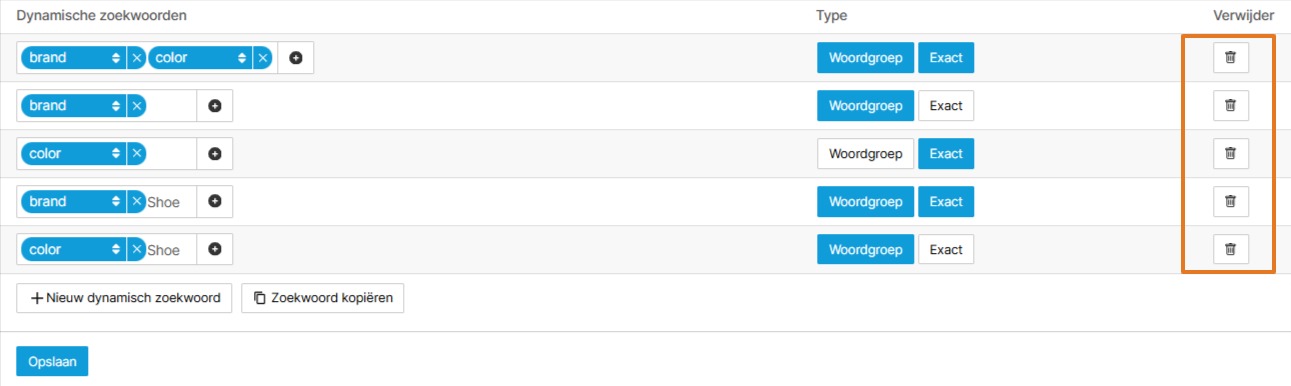The image size is (1291, 386).
Task: Open the color dropdown in color Shoe row
Action: point(74,250)
